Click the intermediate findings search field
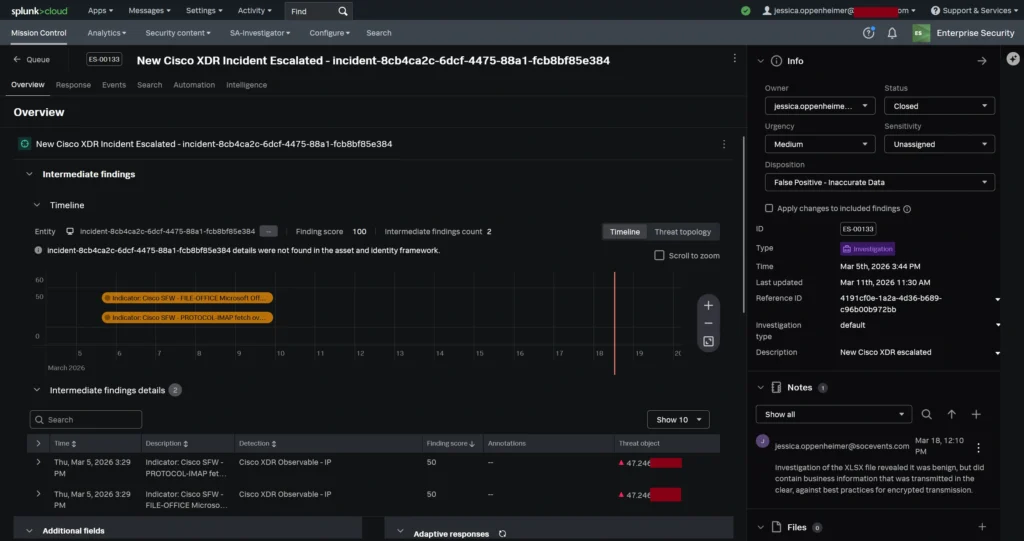 (86, 420)
